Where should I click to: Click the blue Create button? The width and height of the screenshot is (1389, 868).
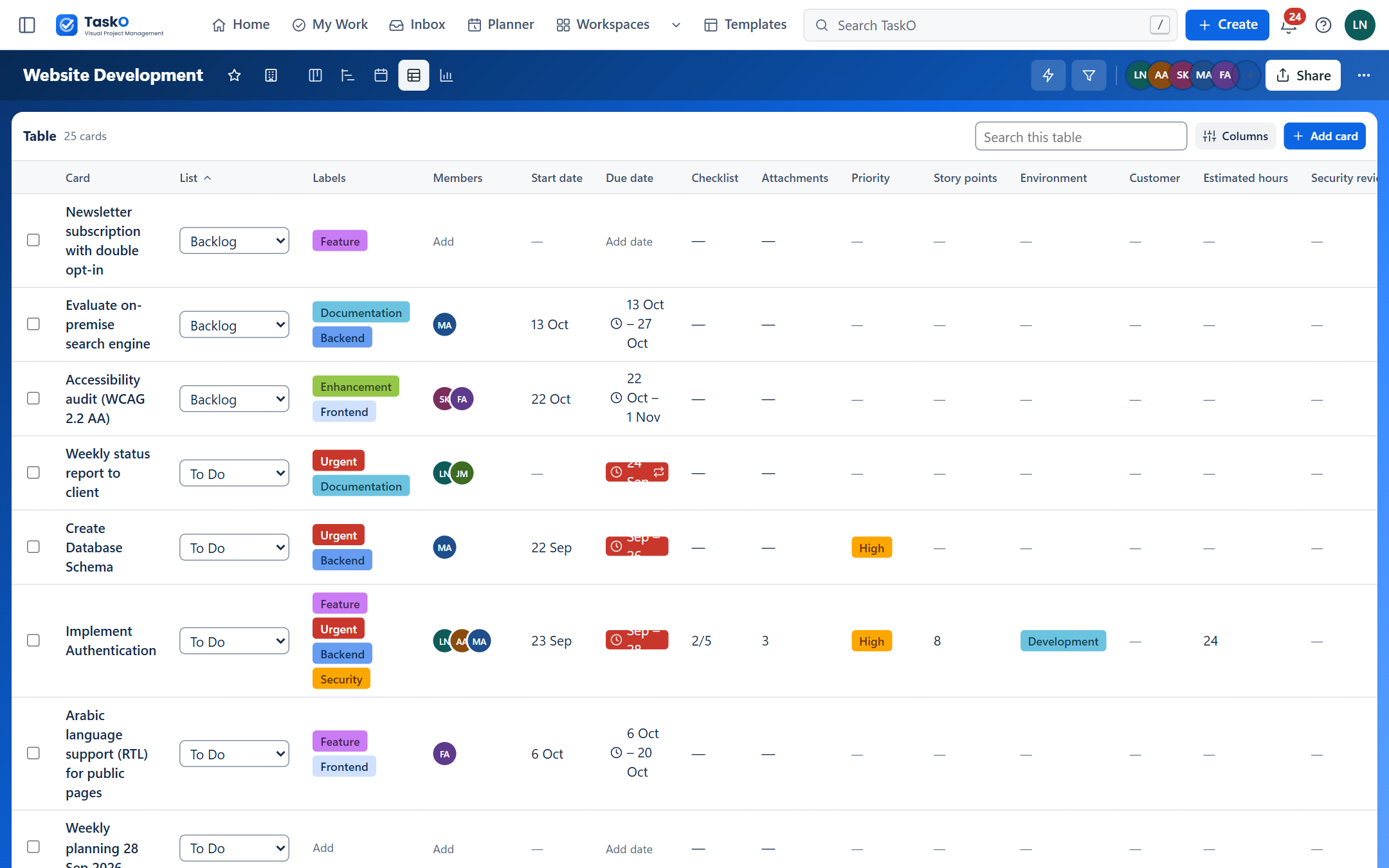coord(1227,25)
